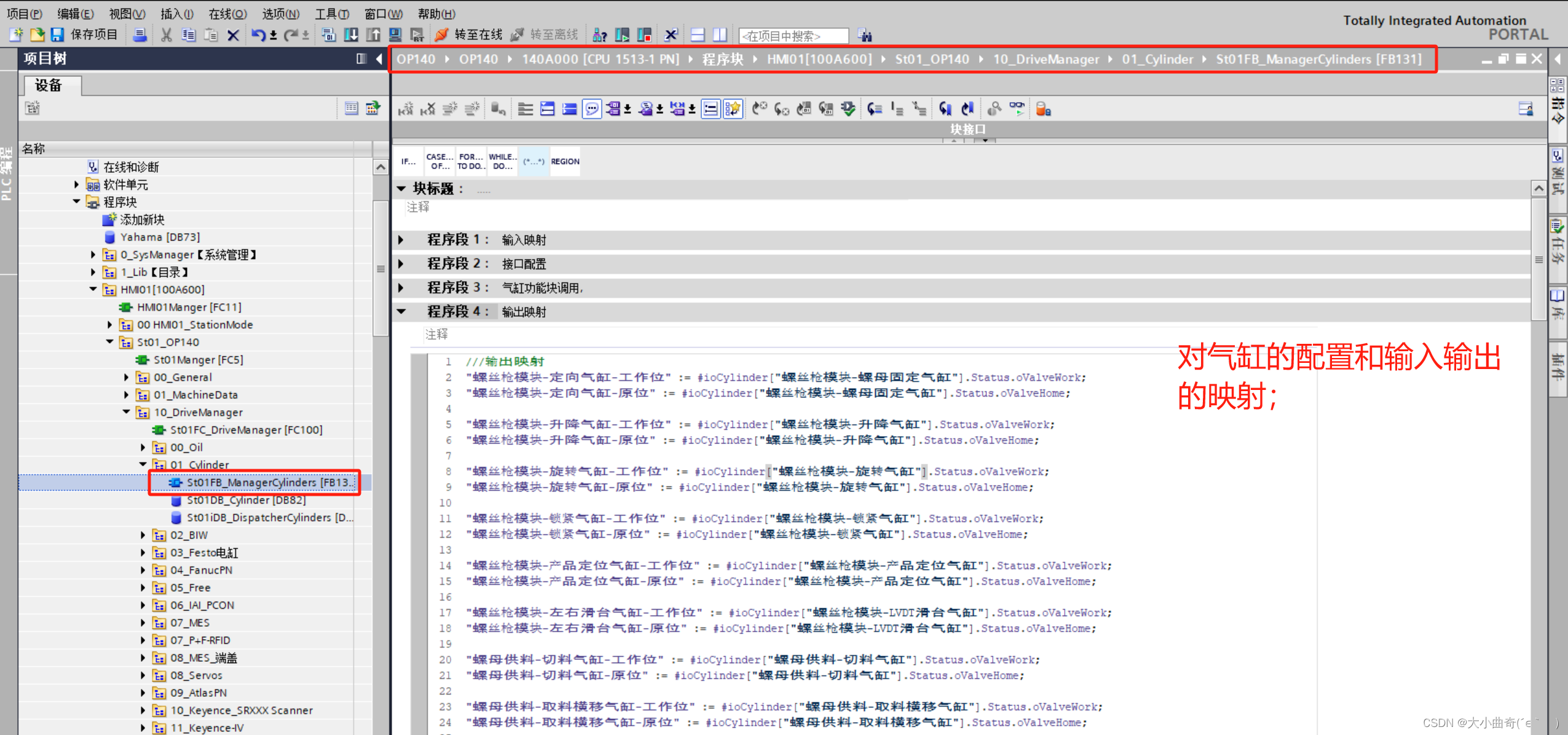Toggle horizontal split editor view icon
1568x735 pixels.
tap(697, 35)
